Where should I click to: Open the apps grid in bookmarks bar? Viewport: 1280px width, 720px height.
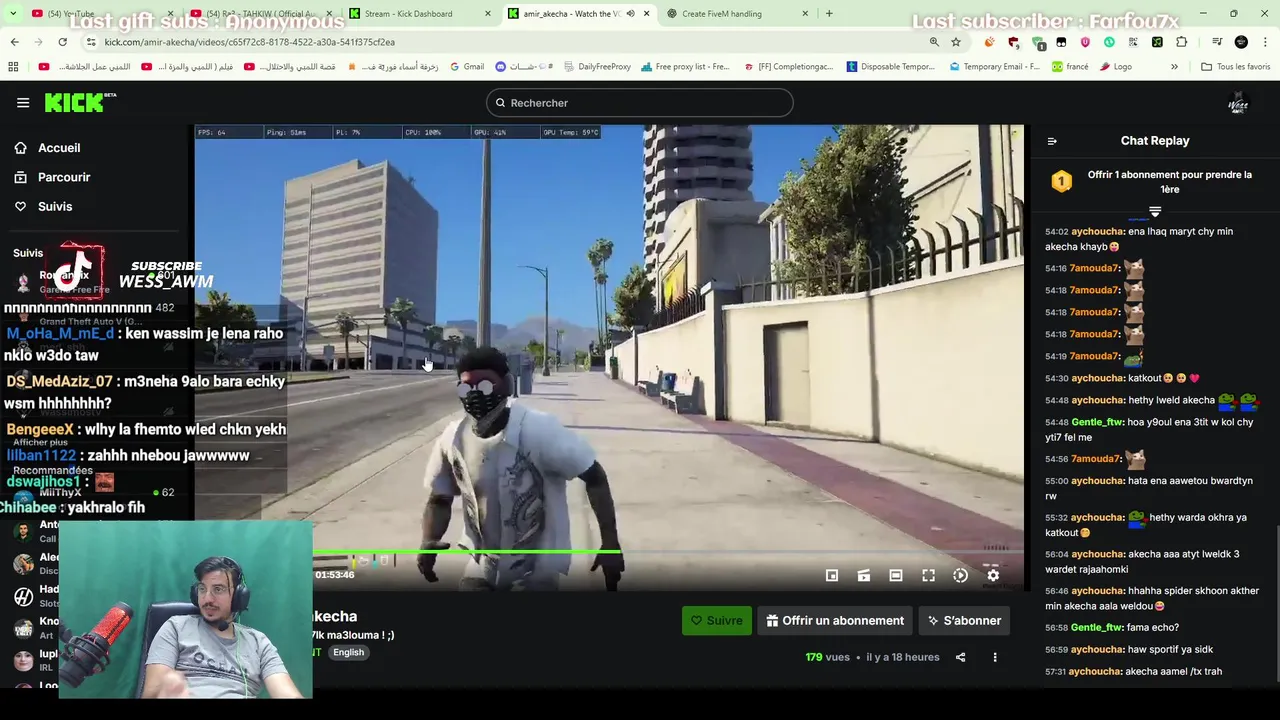coord(13,67)
